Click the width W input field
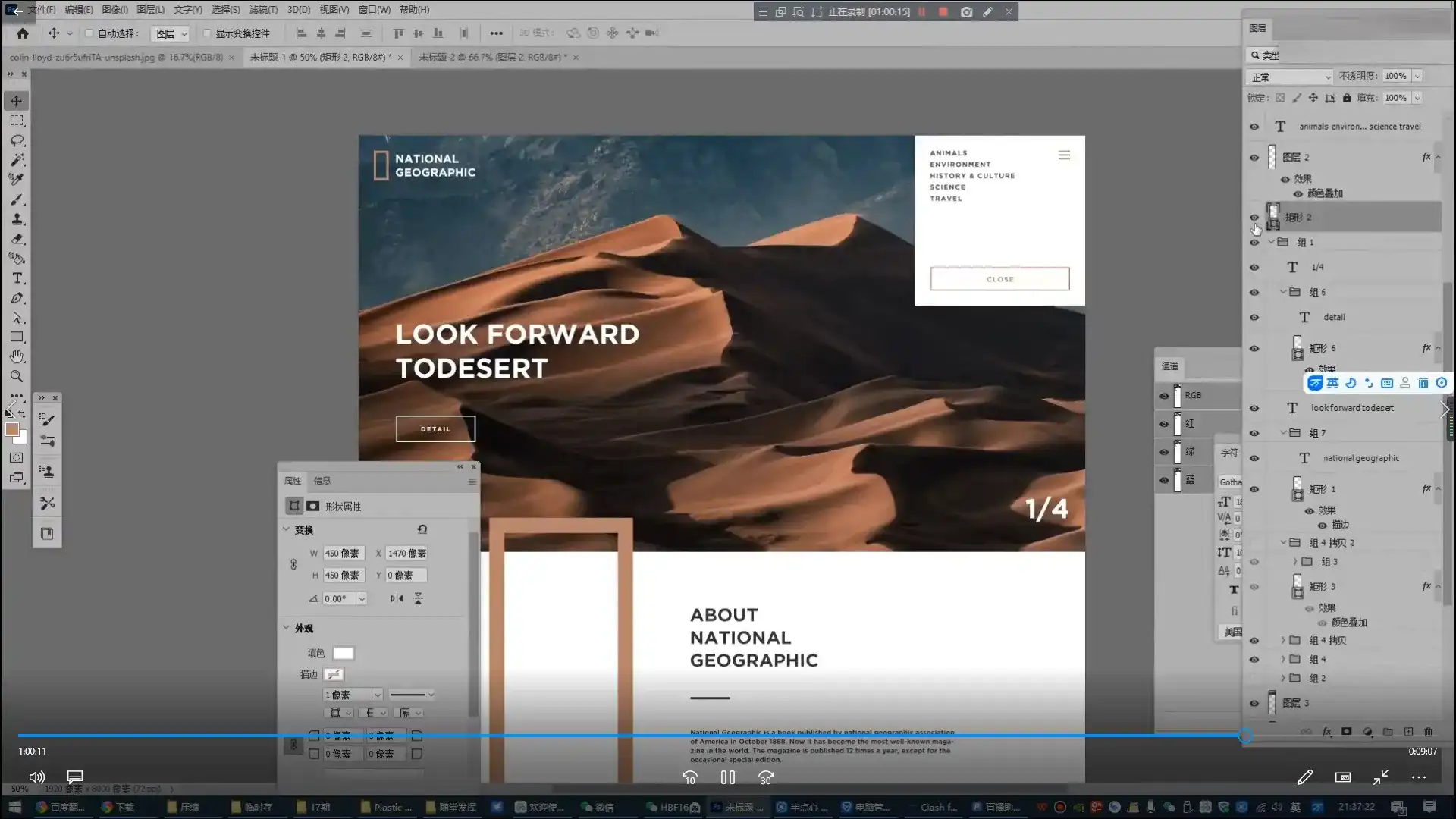 343,554
